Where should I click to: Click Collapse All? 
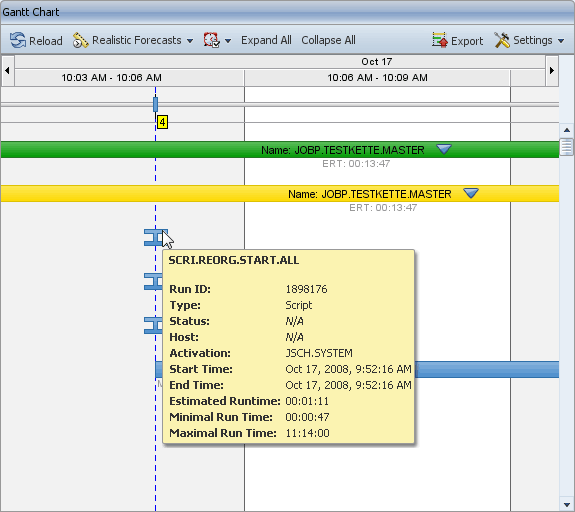point(328,40)
